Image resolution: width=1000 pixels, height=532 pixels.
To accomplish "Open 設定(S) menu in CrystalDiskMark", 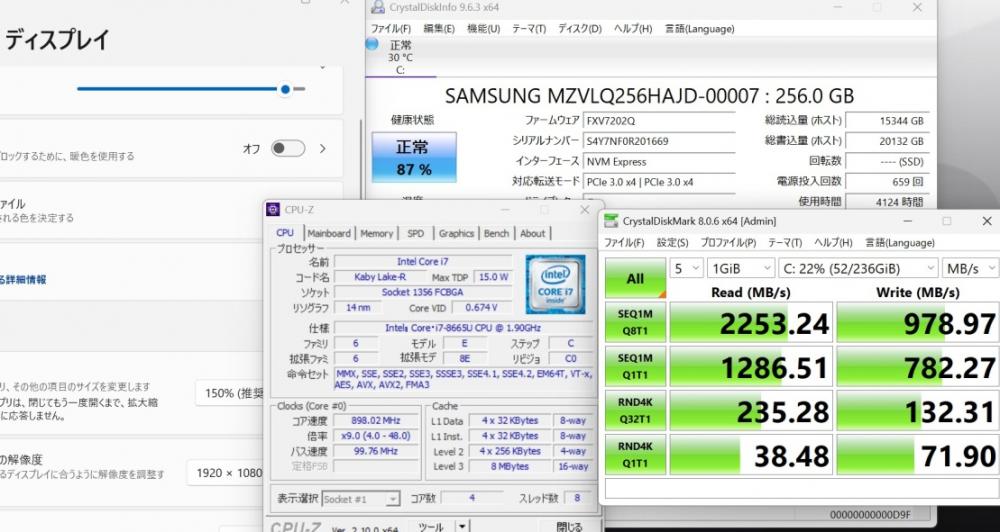I will click(673, 243).
